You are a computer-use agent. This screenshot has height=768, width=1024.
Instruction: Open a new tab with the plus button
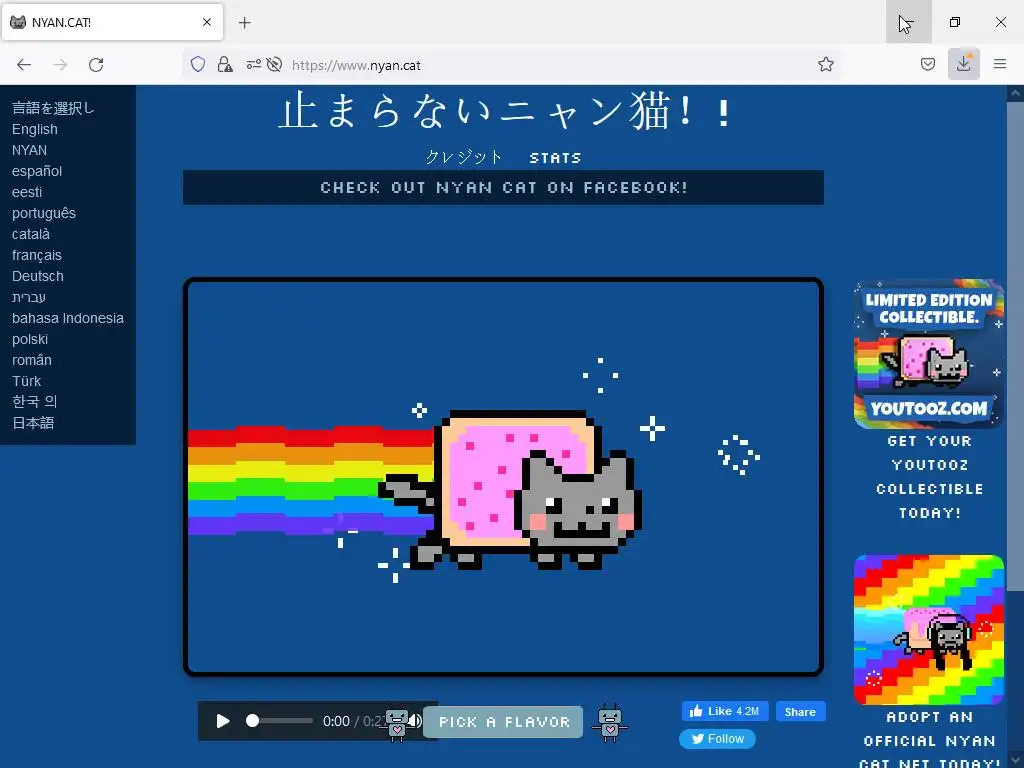[244, 23]
